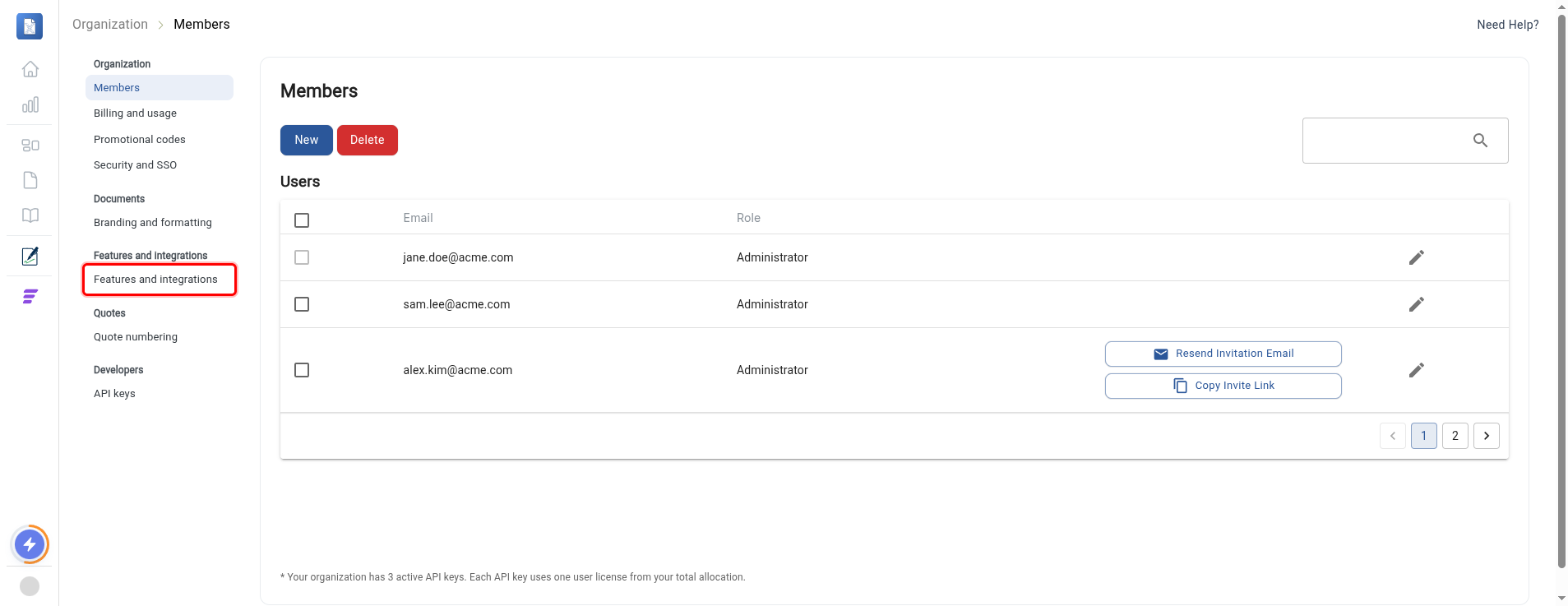Image resolution: width=1568 pixels, height=606 pixels.
Task: Open the app logo in the sidebar
Action: point(30,26)
